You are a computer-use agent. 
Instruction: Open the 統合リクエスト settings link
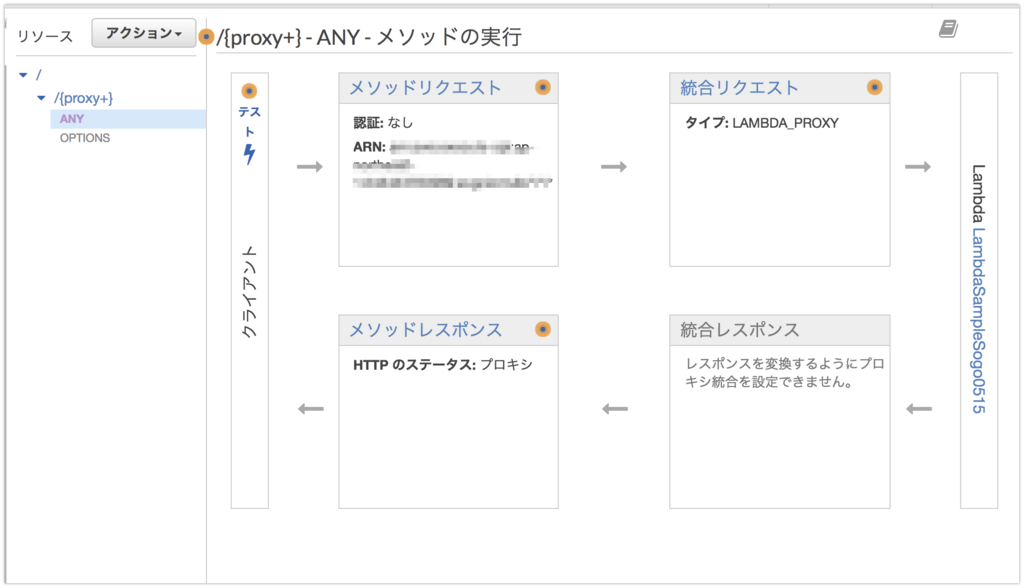(x=739, y=88)
